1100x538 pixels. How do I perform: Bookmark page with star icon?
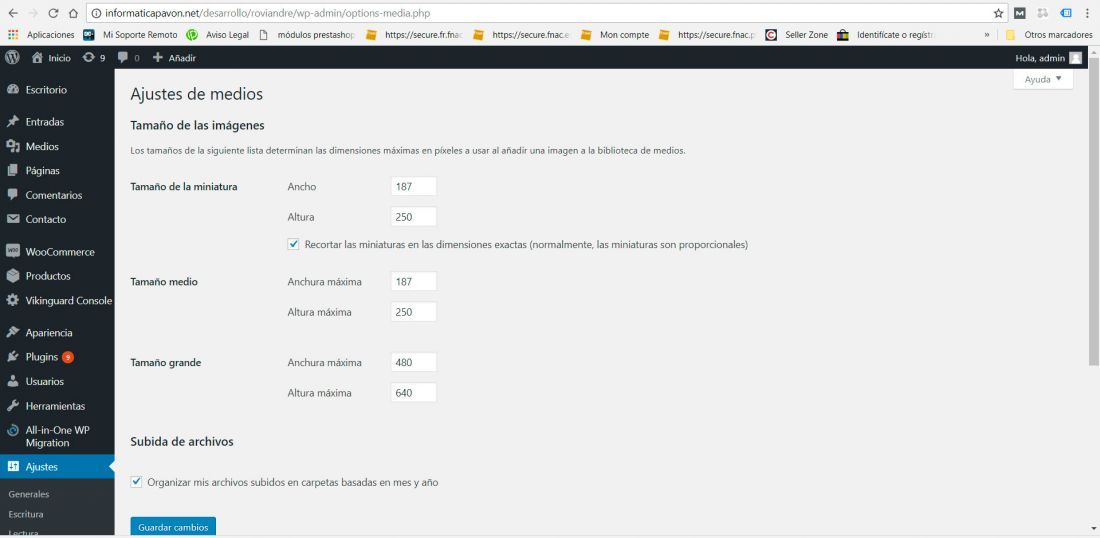coord(998,13)
